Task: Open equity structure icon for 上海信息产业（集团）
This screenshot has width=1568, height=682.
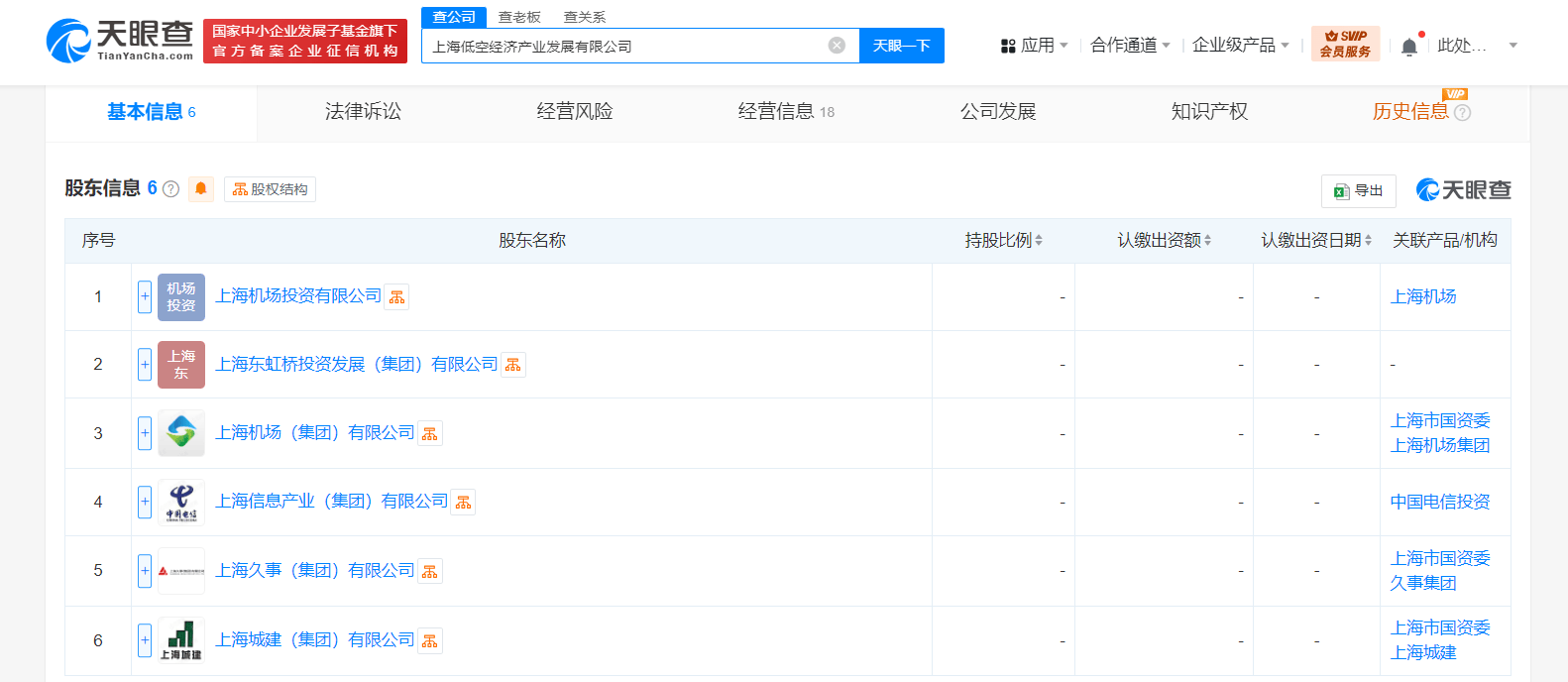Action: pos(463,503)
